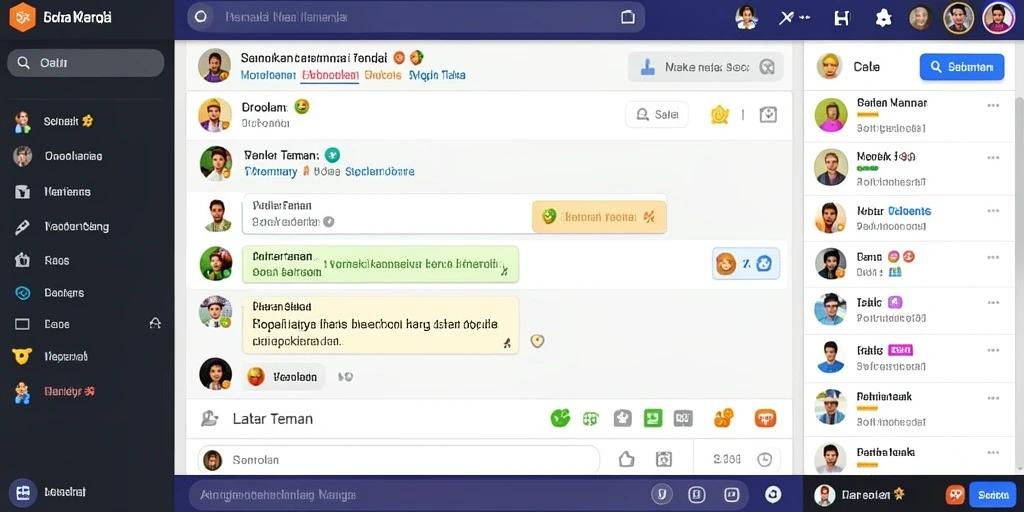Click the H icon in the top bar
This screenshot has height=512, width=1024.
point(842,18)
